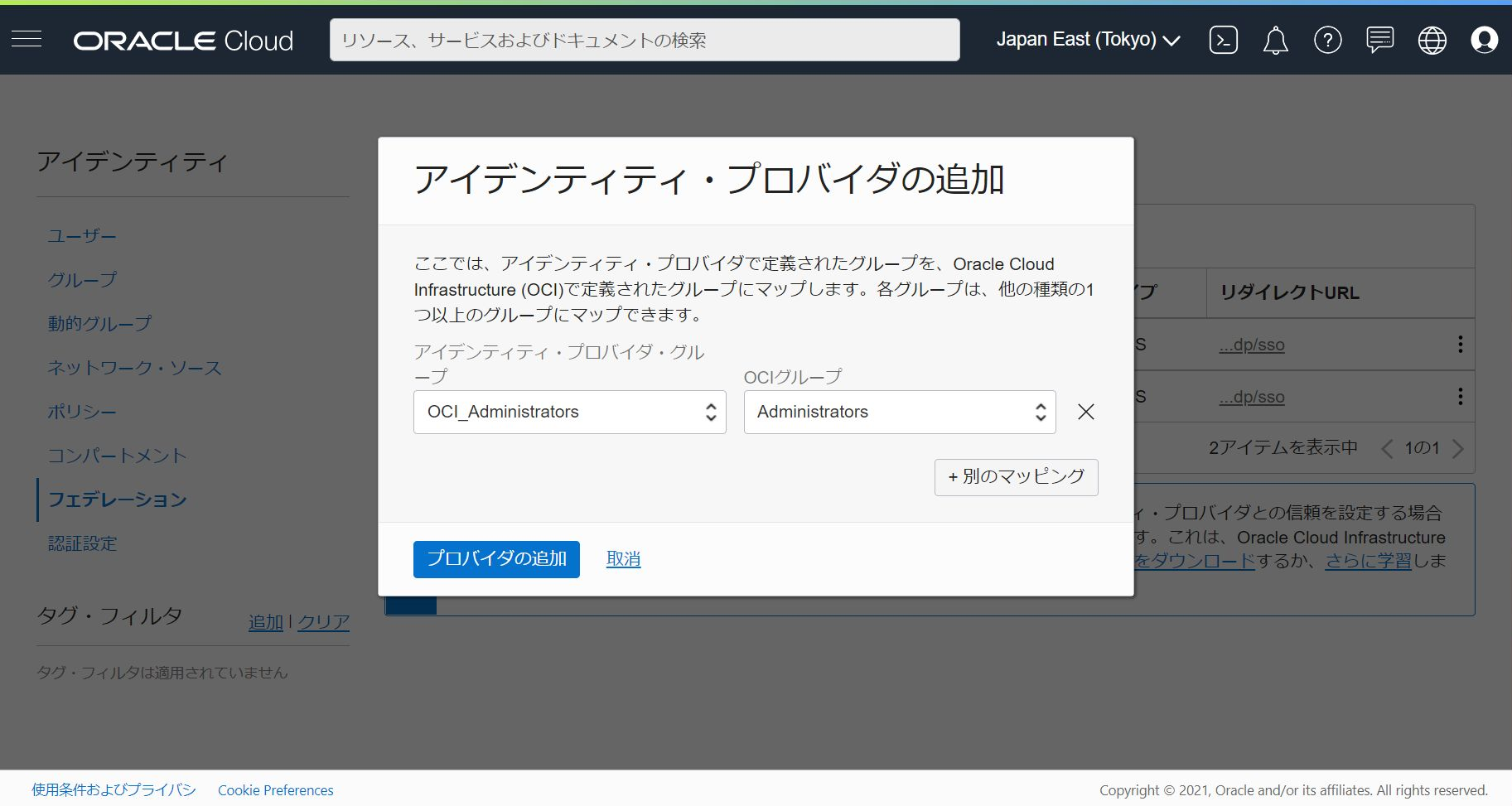The height and width of the screenshot is (806, 1512).
Task: Cancel the dialog with 取消
Action: pos(623,559)
